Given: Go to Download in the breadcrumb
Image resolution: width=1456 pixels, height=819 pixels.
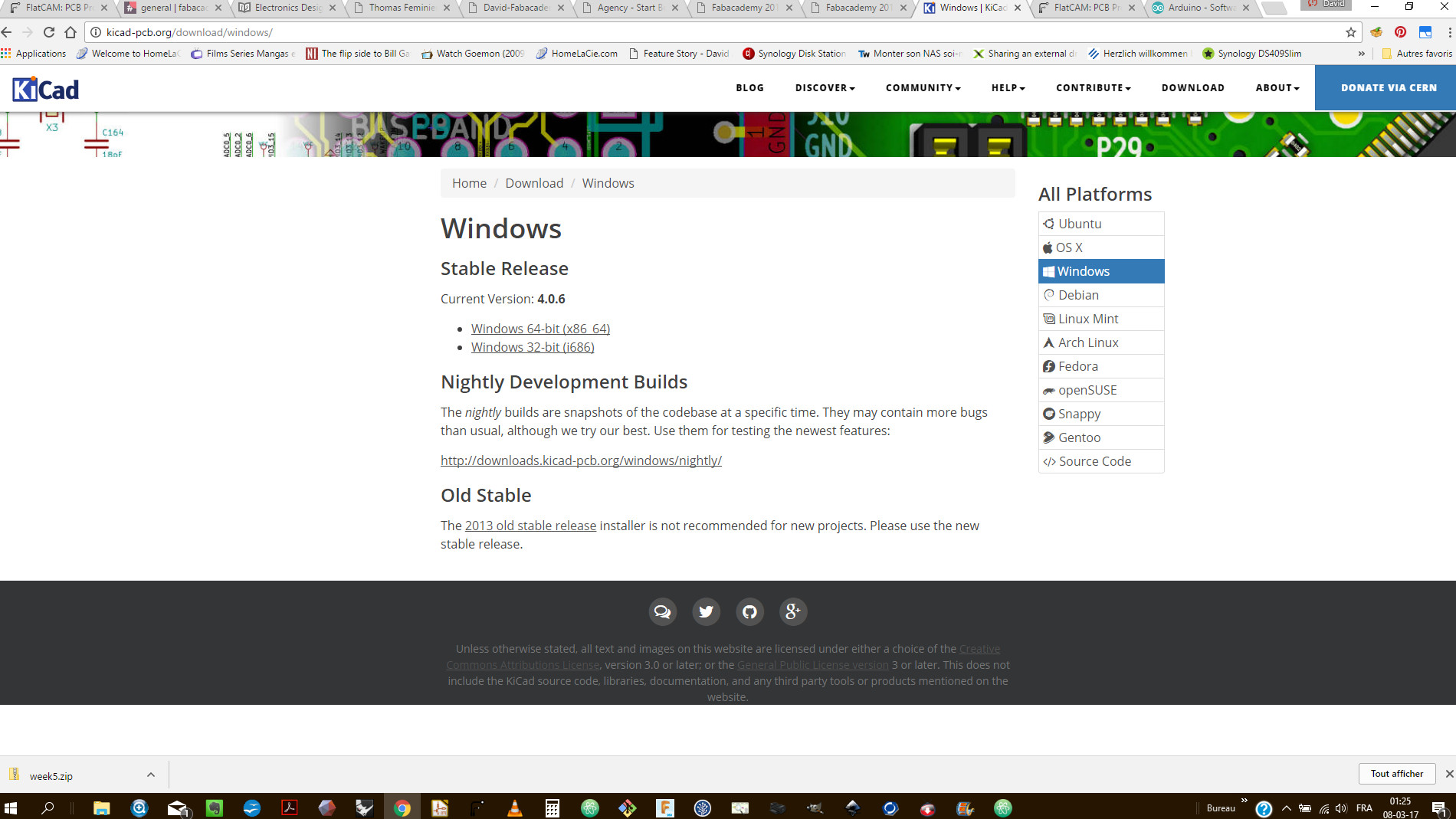Looking at the screenshot, I should coord(534,183).
